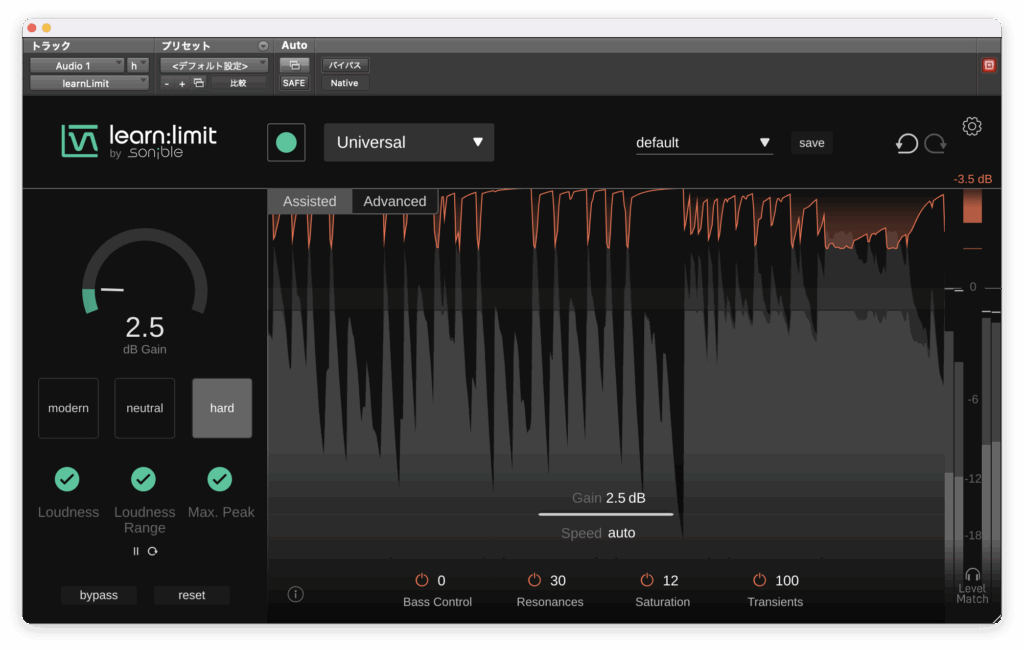Click the -3.5 dB gain reduction readout
Viewport: 1024px width, 650px height.
tap(972, 179)
